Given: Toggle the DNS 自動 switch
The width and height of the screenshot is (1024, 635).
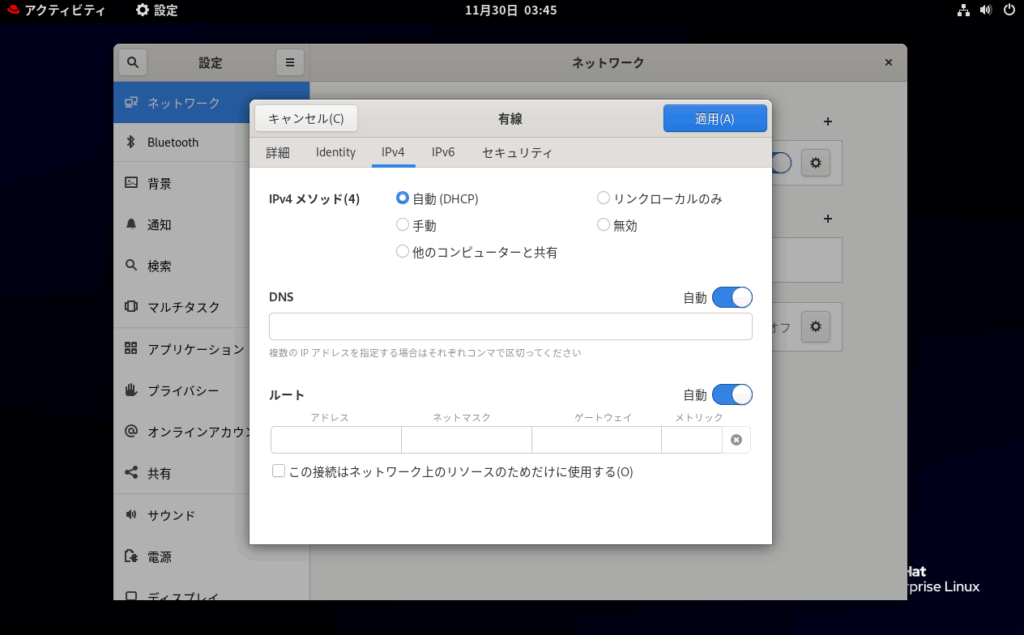Looking at the screenshot, I should coord(732,297).
